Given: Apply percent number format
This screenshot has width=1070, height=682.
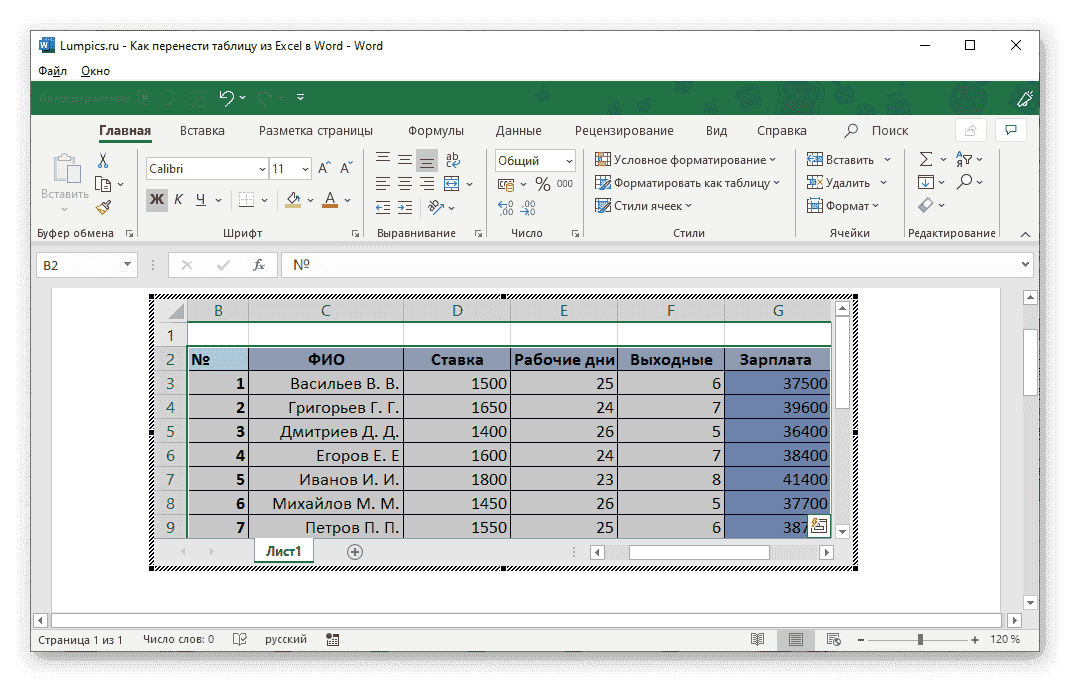Looking at the screenshot, I should (542, 183).
